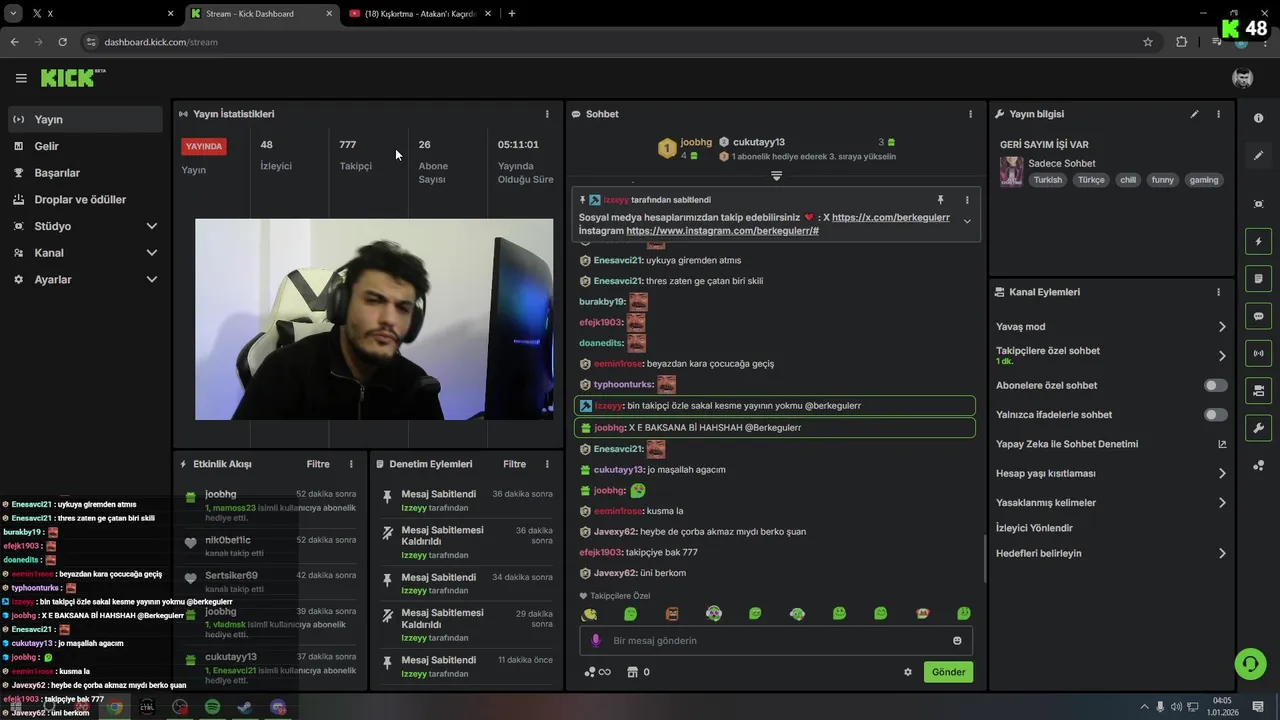Open the instagram.com/berkegulerr link

722,231
